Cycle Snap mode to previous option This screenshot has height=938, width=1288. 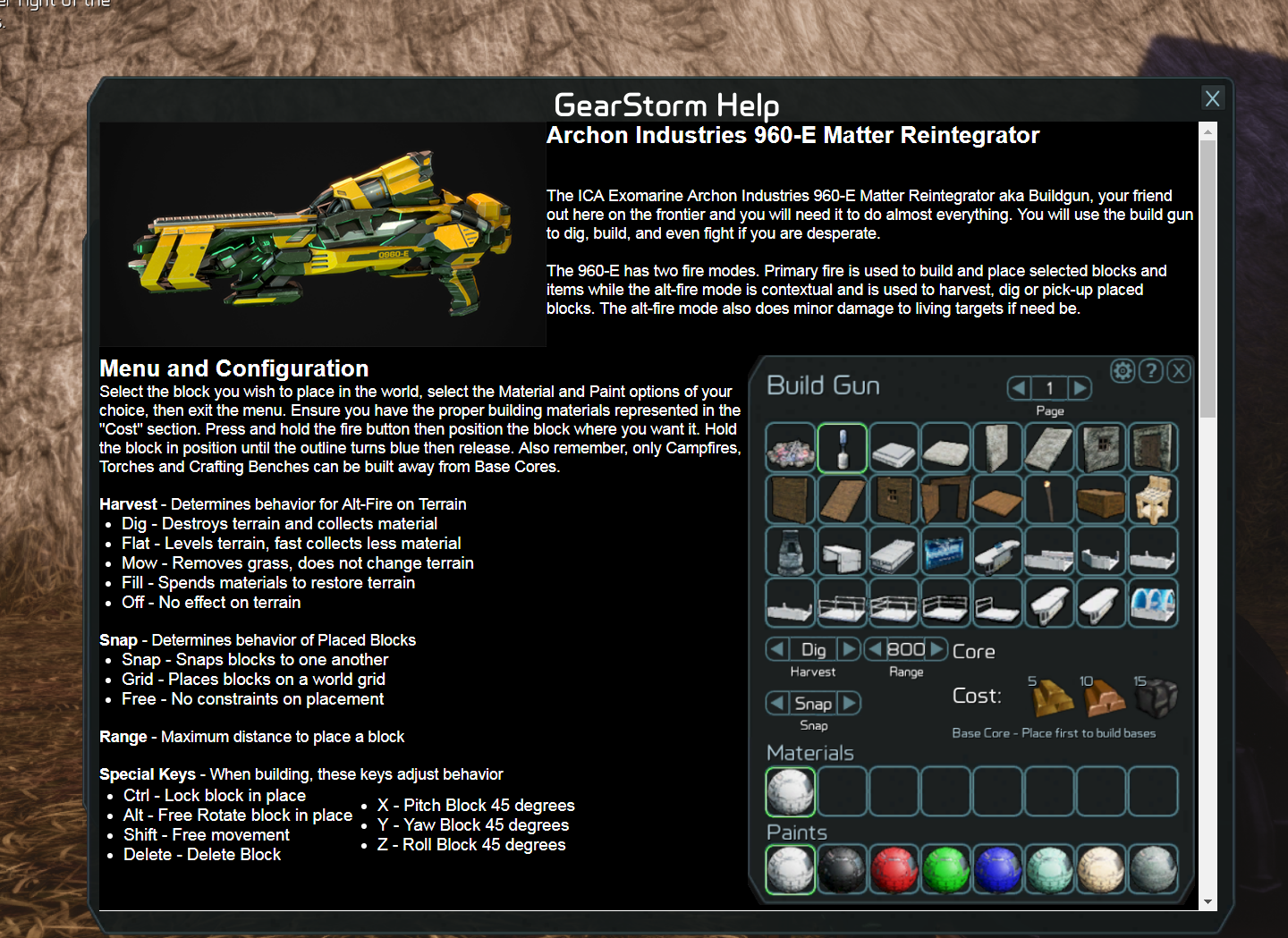[x=777, y=704]
